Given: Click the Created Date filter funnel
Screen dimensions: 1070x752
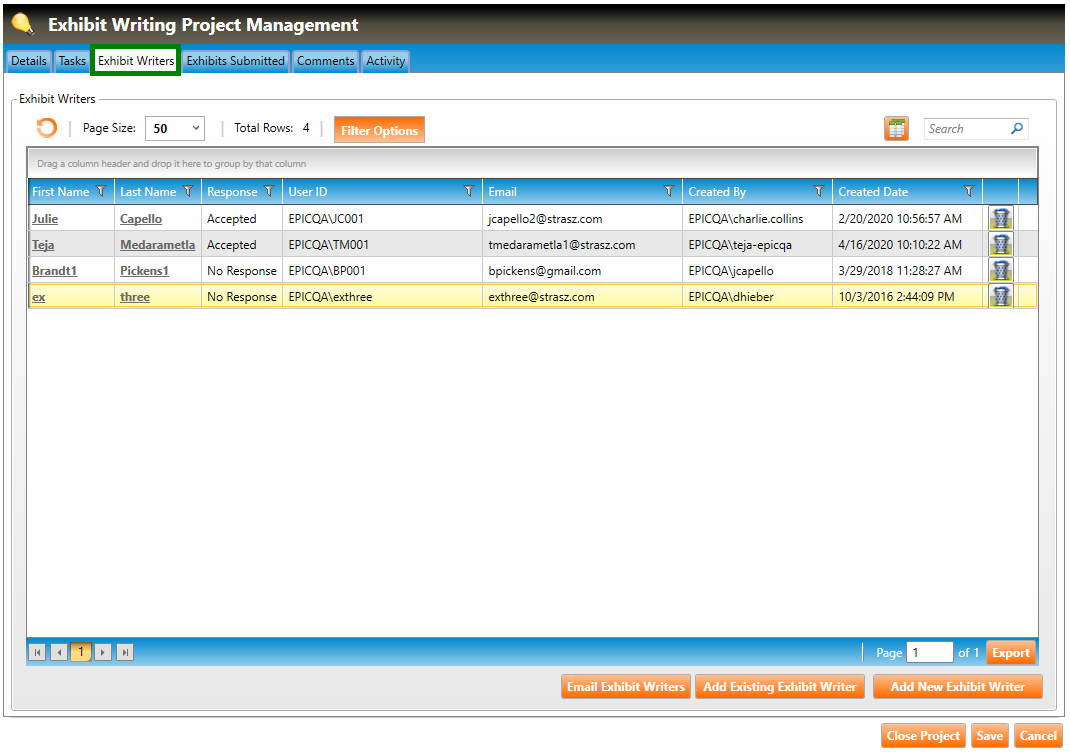Looking at the screenshot, I should [x=968, y=191].
